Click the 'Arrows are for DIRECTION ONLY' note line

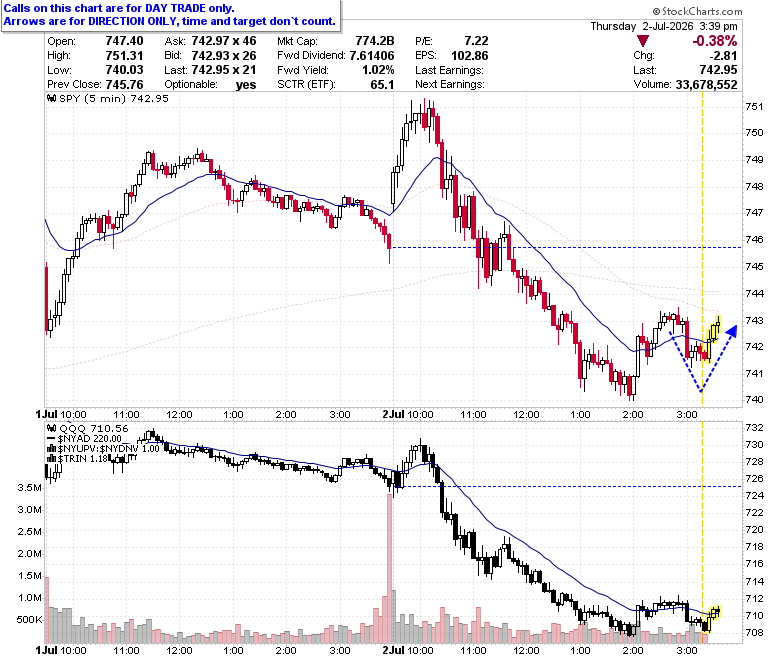[170, 21]
